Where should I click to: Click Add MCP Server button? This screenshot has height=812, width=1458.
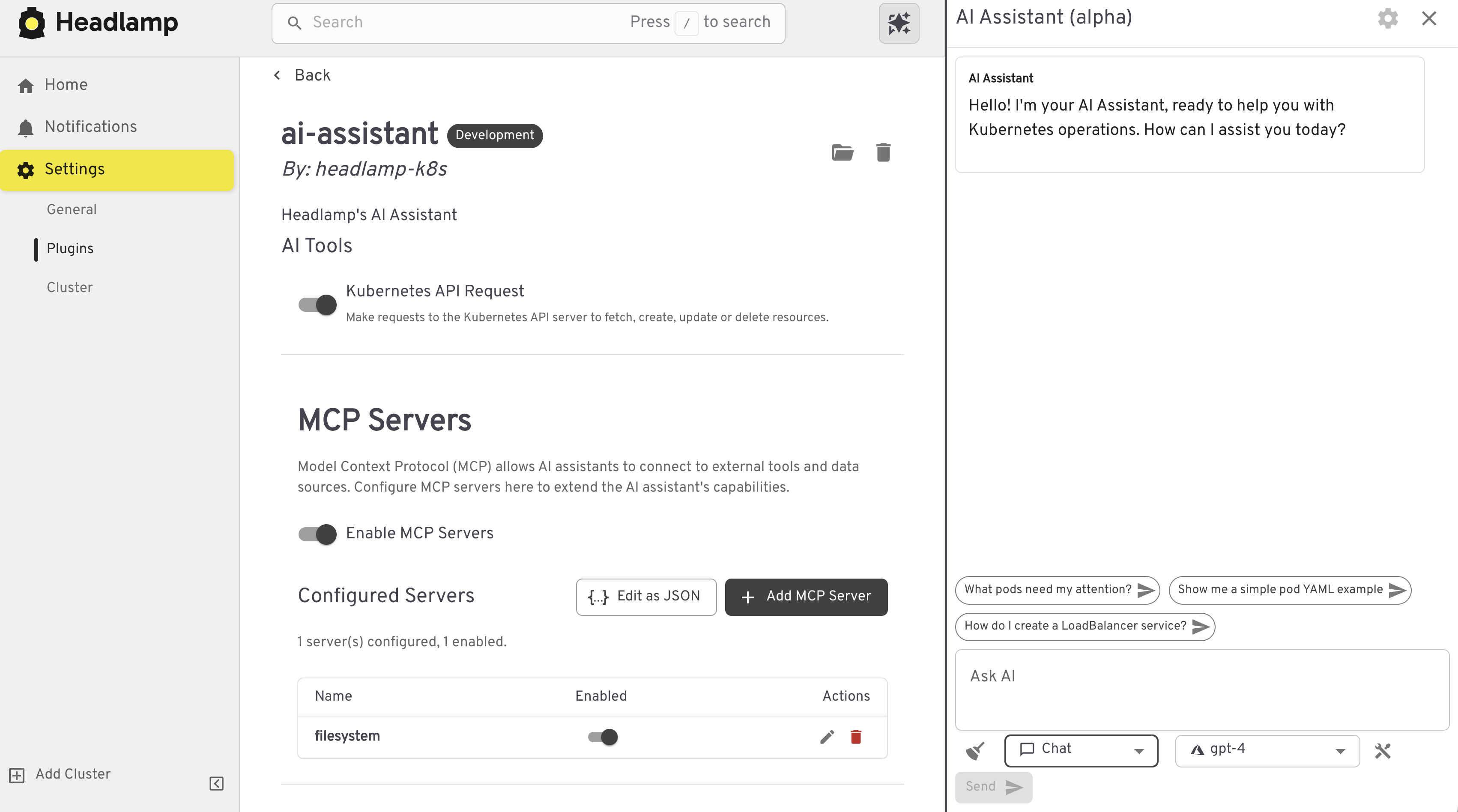(x=806, y=597)
